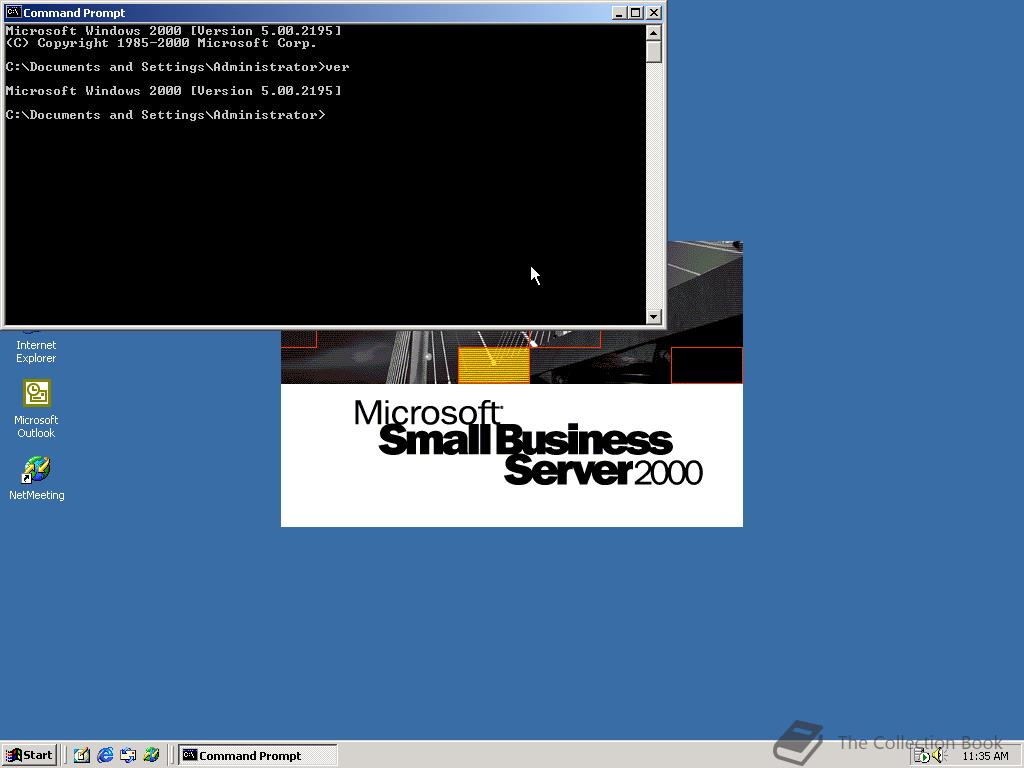1024x768 pixels.
Task: Click the typed 'ver' command text
Action: (x=337, y=67)
